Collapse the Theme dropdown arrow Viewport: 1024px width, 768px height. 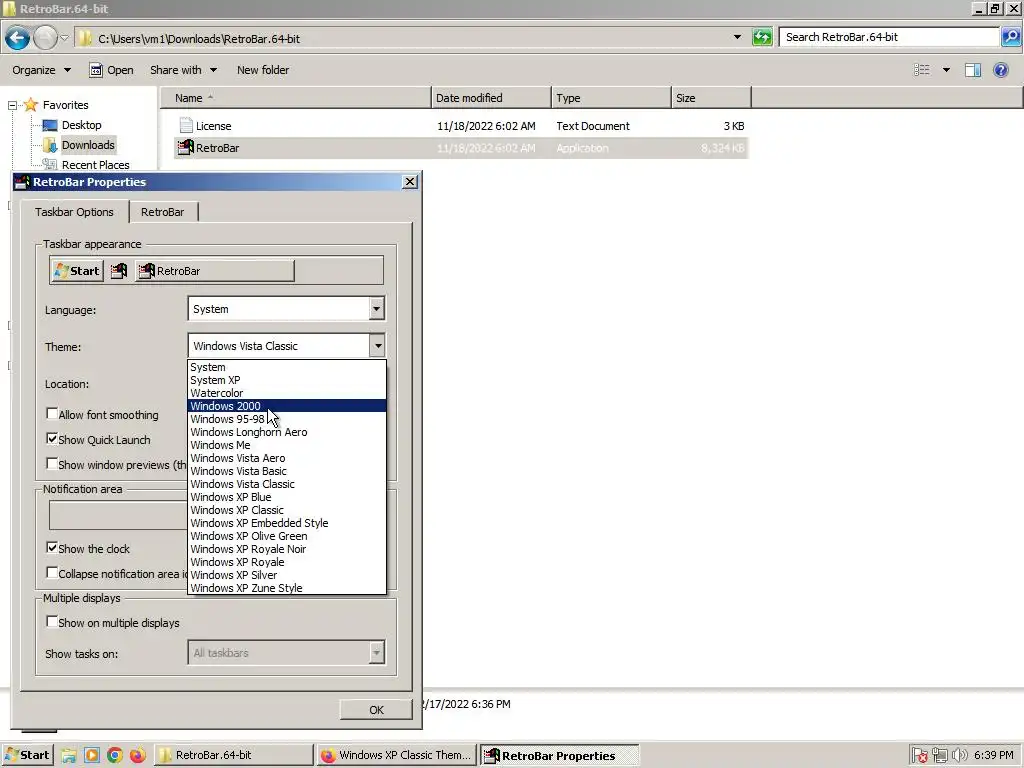coord(377,345)
